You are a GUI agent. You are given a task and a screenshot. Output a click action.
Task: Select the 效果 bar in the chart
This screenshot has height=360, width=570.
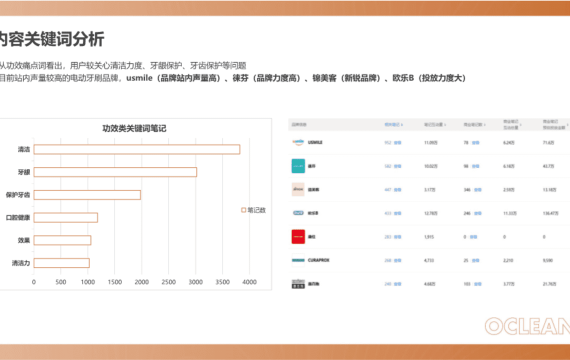point(63,240)
